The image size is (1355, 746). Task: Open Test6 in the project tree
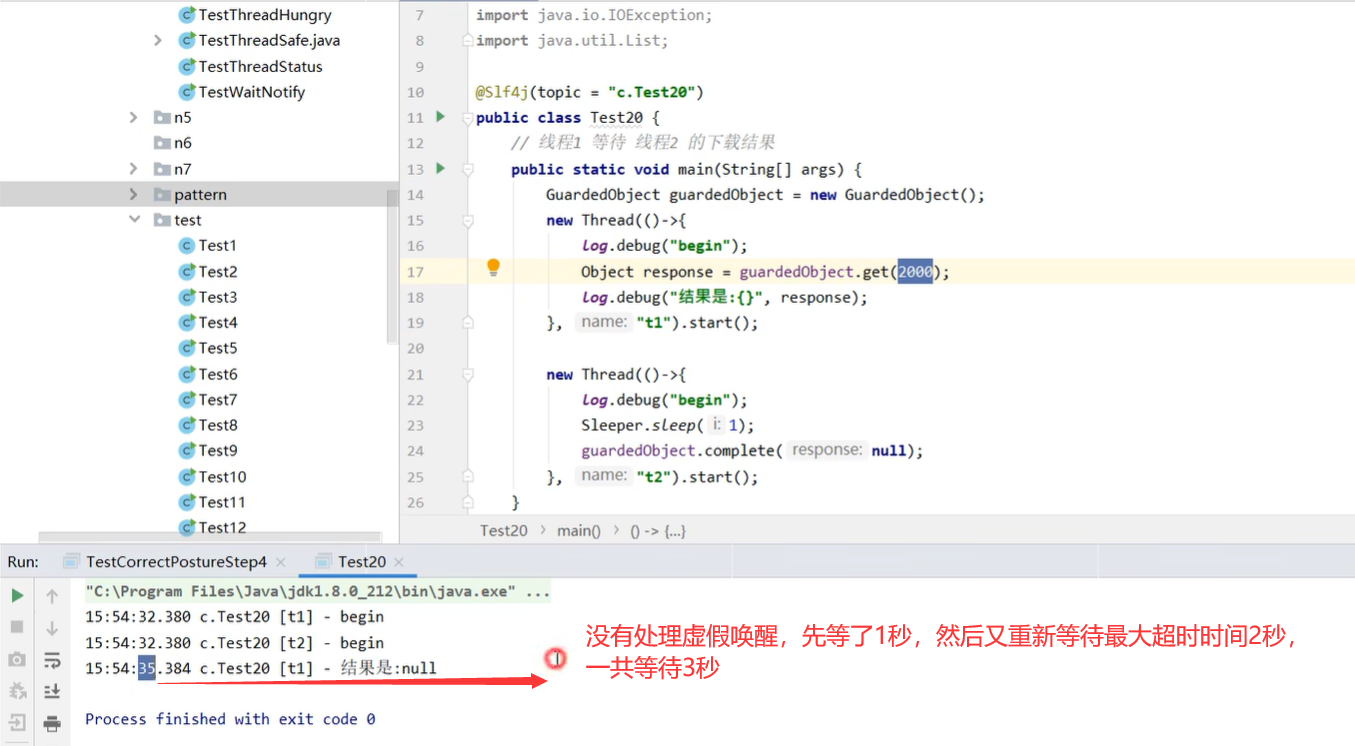pyautogui.click(x=207, y=374)
